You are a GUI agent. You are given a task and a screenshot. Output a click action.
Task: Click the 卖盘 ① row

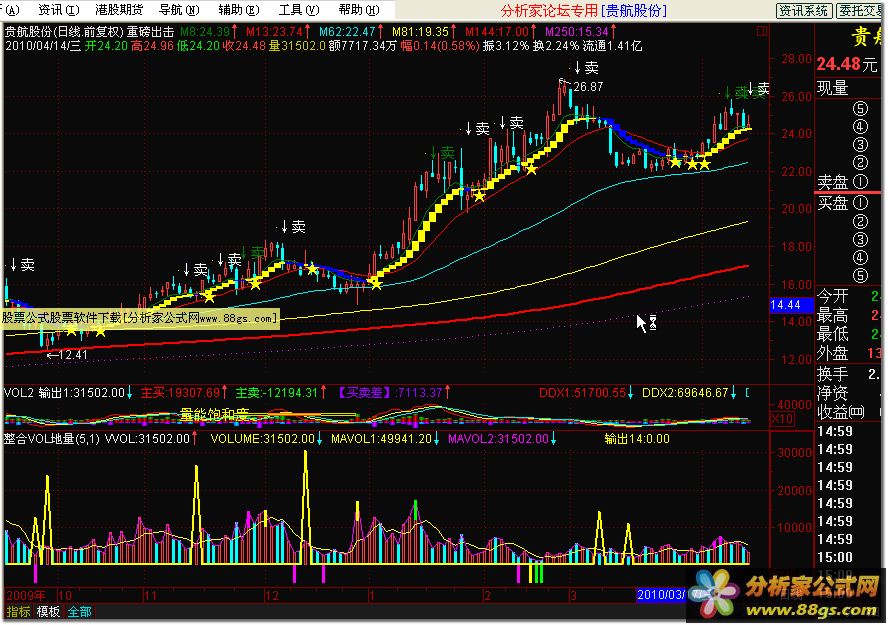(843, 182)
